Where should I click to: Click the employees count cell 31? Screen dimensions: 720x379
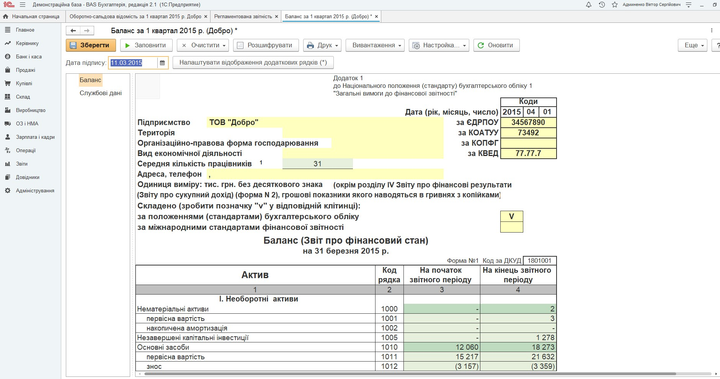coord(317,164)
